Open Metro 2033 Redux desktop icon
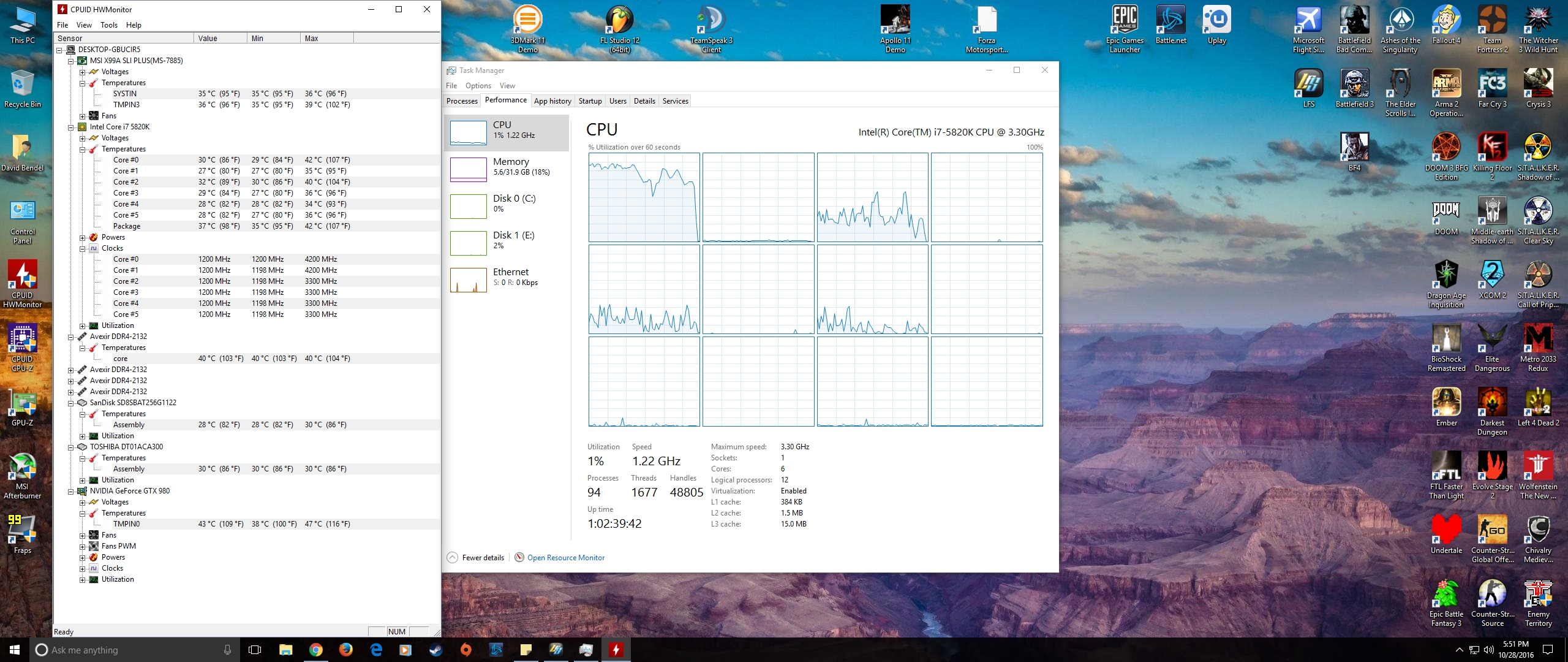 (1538, 347)
